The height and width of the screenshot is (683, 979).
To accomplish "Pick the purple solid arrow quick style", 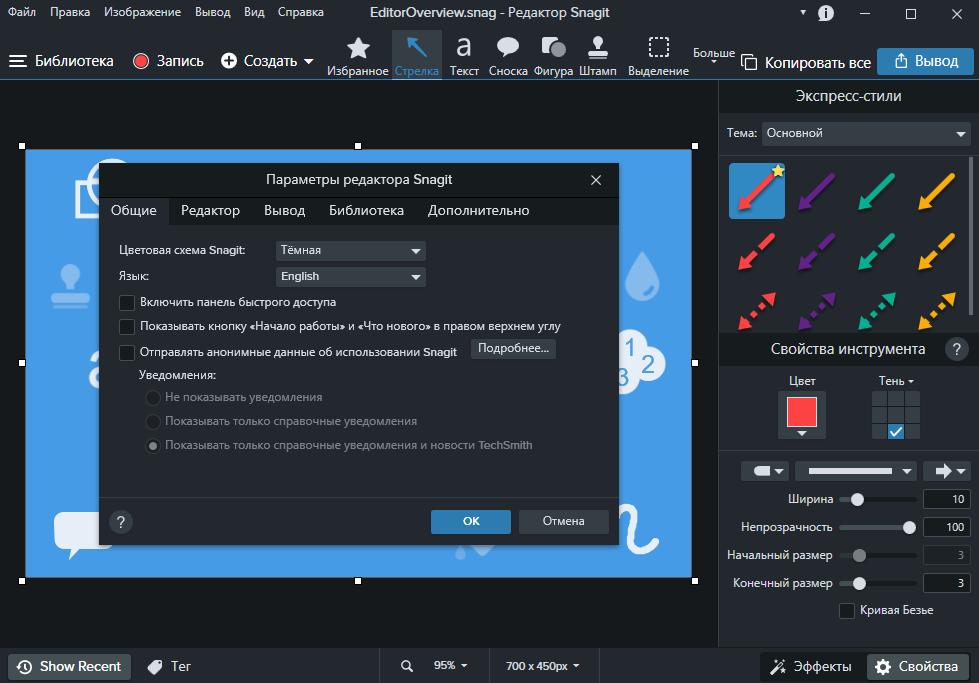I will [817, 191].
